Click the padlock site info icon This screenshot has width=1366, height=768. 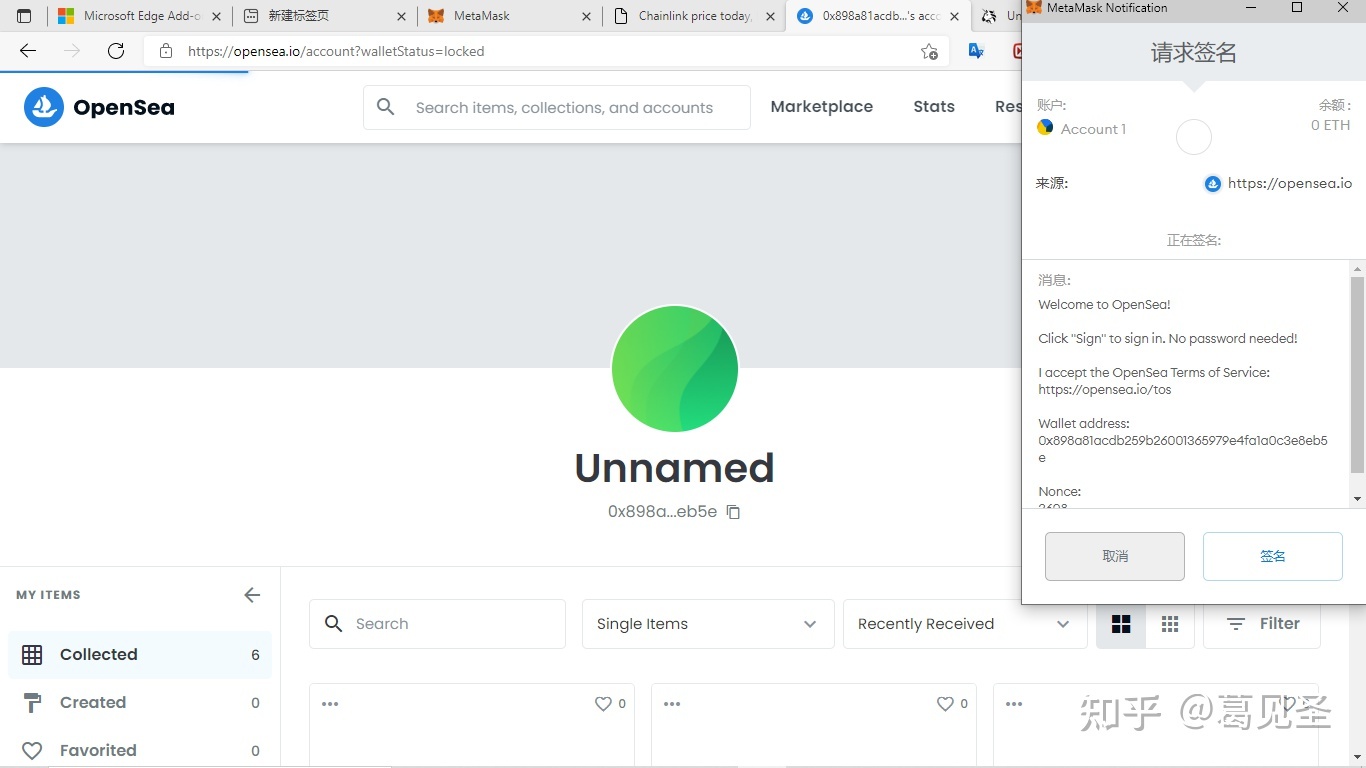tap(166, 51)
